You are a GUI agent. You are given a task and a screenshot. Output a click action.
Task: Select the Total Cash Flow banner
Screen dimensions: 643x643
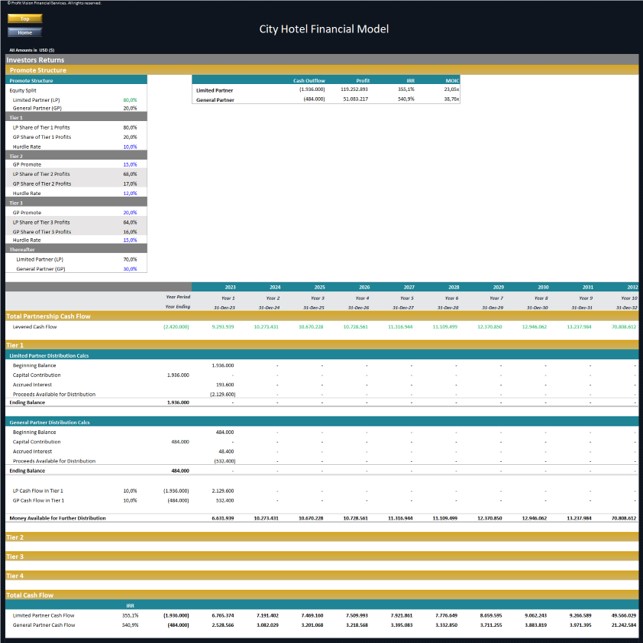click(322, 595)
